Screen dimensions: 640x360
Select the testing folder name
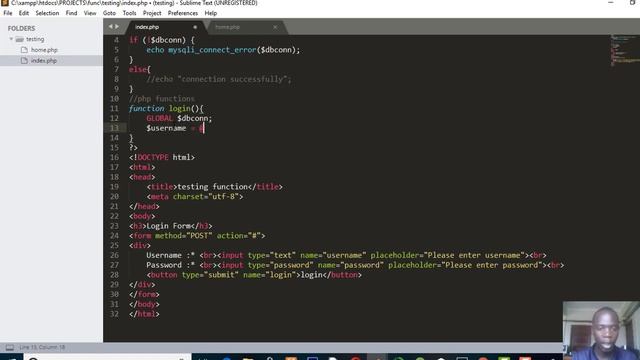point(35,39)
